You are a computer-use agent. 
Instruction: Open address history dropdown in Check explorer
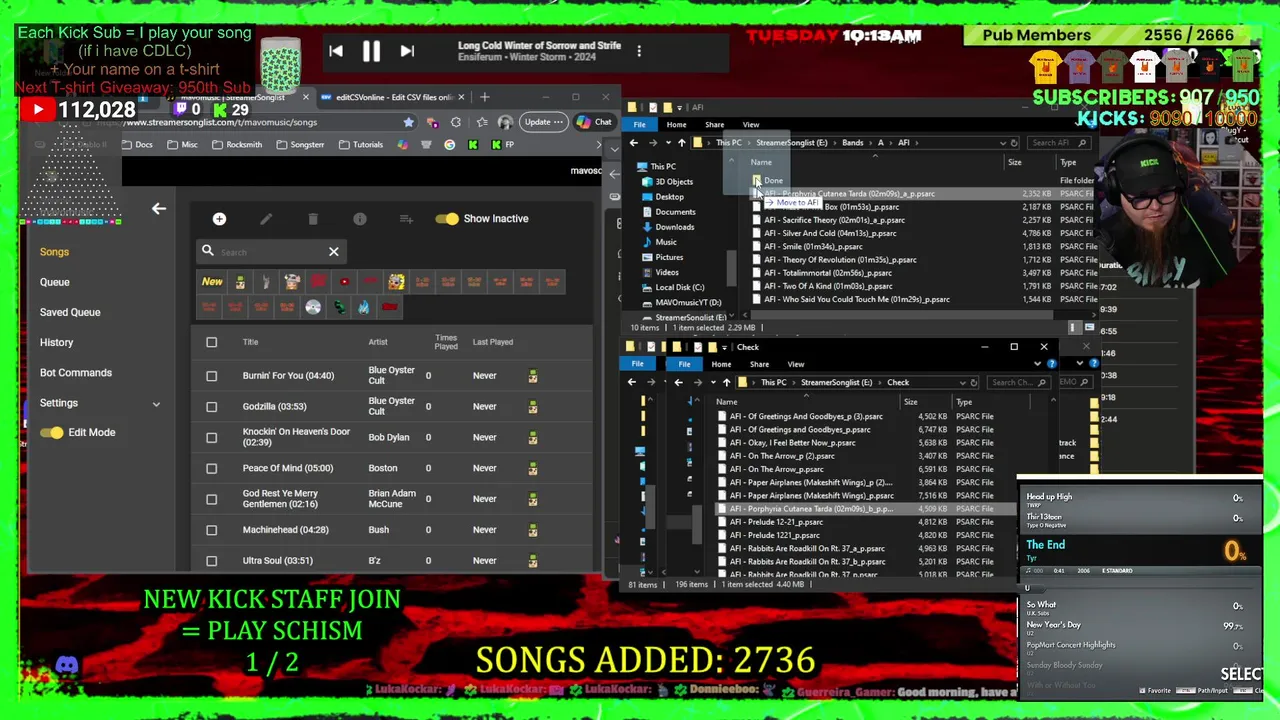pos(962,382)
